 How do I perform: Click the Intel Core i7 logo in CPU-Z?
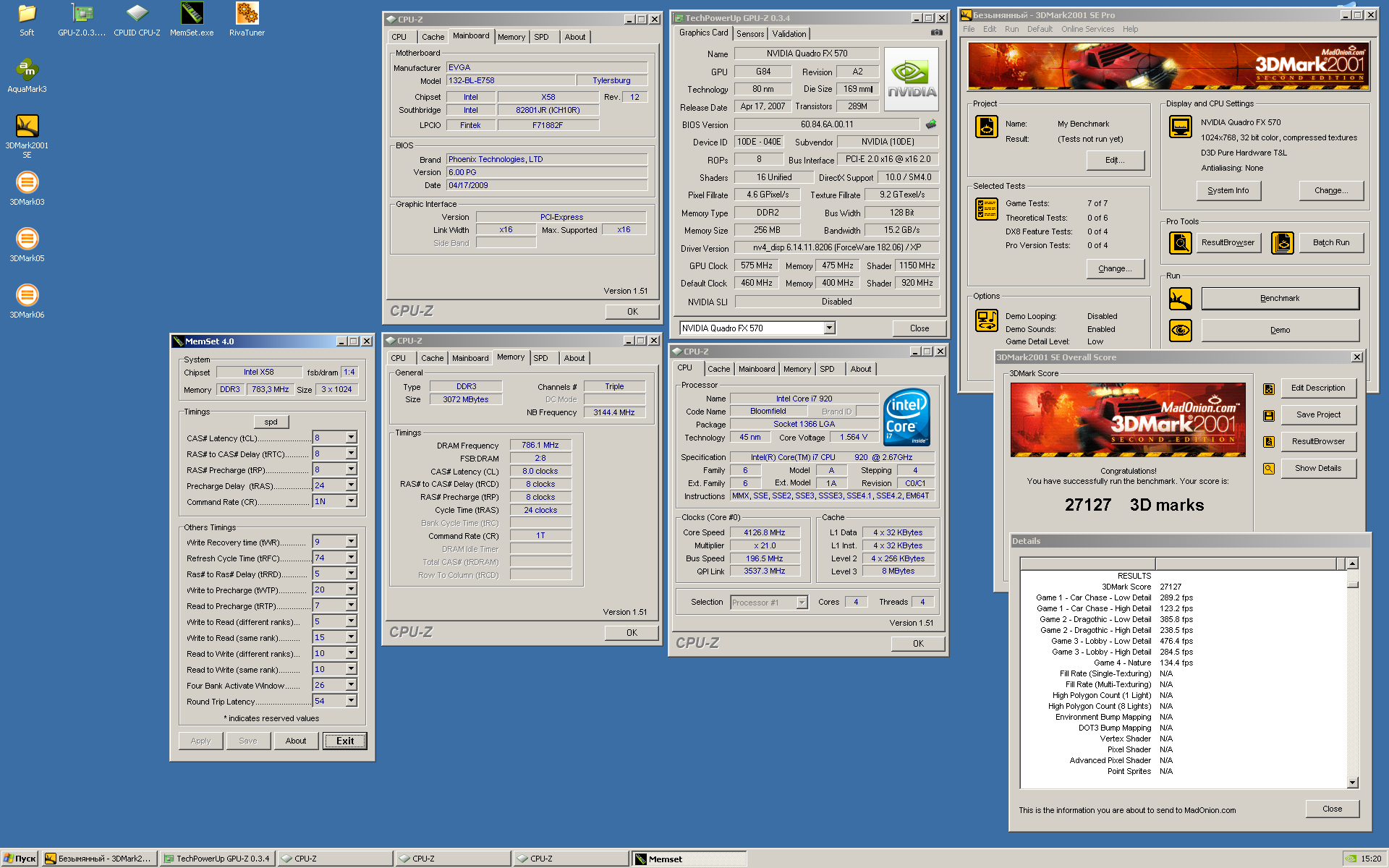(x=906, y=418)
